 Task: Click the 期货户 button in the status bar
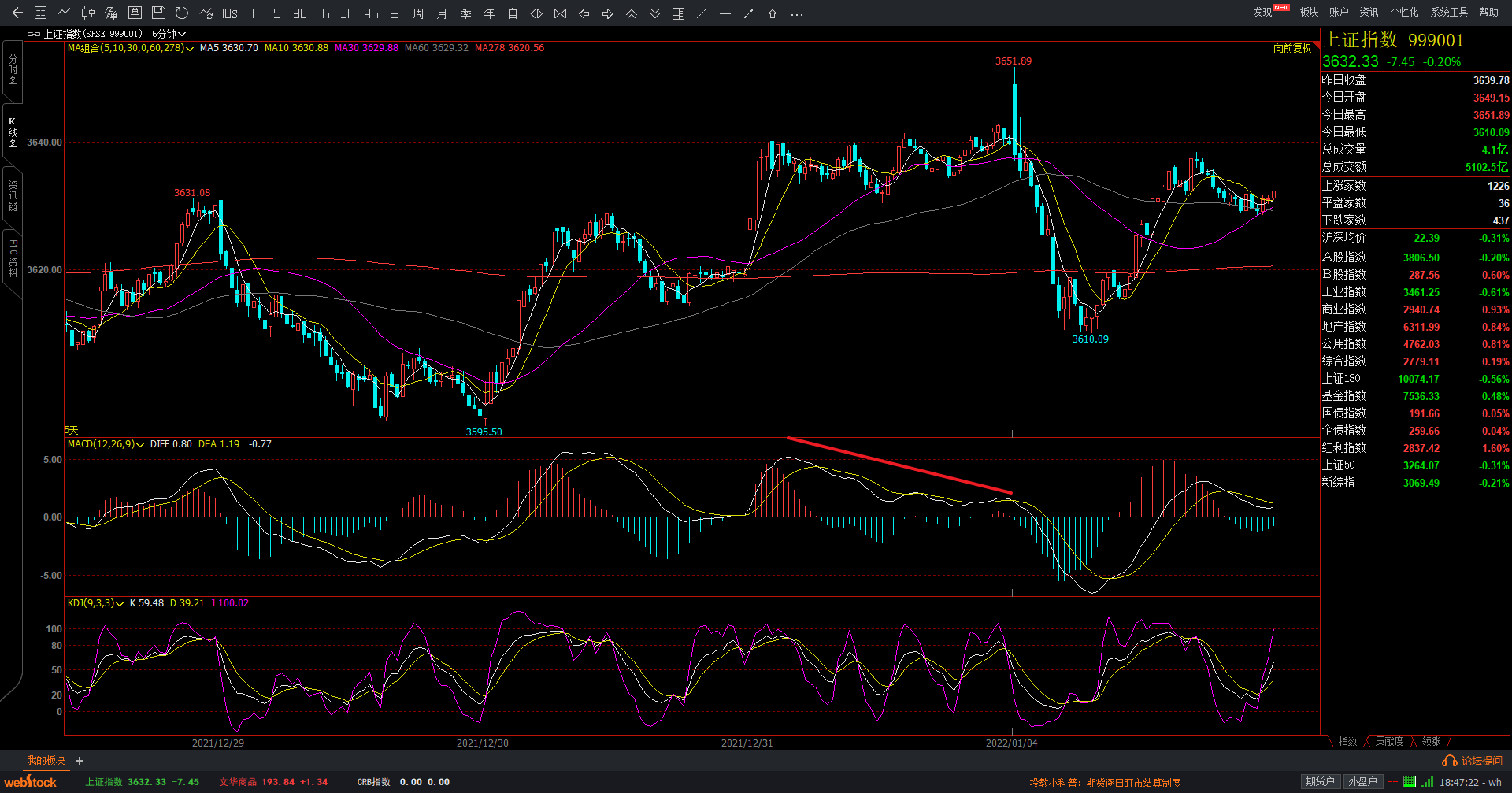1320,781
